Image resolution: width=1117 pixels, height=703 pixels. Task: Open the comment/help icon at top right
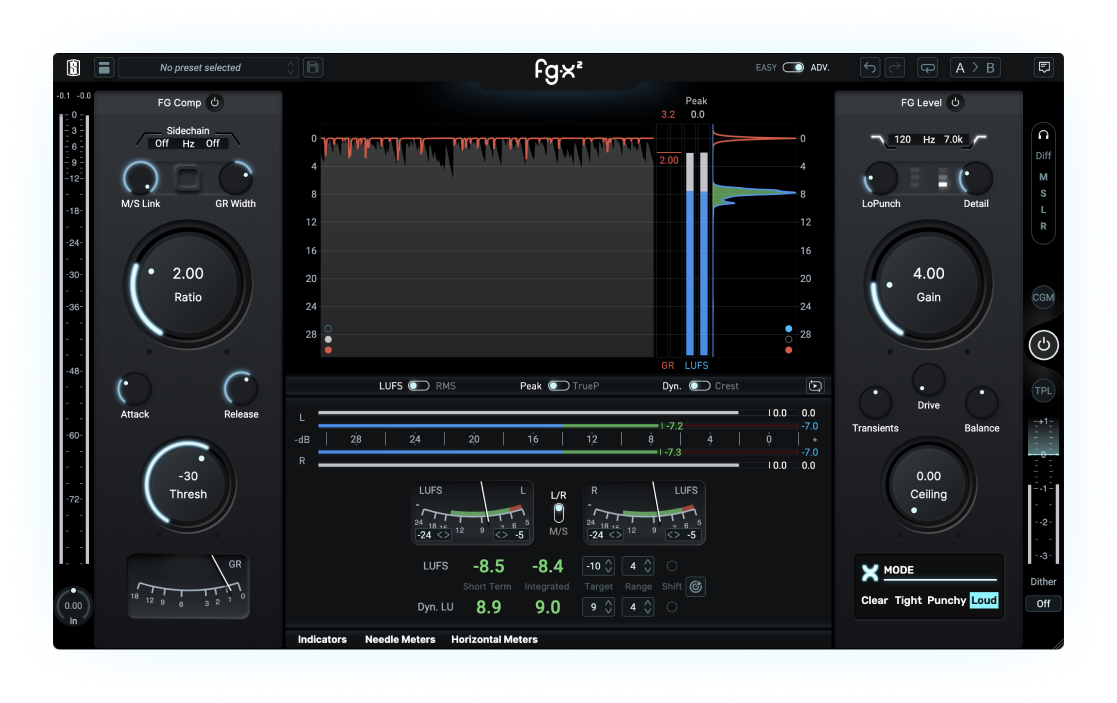(x=1044, y=68)
